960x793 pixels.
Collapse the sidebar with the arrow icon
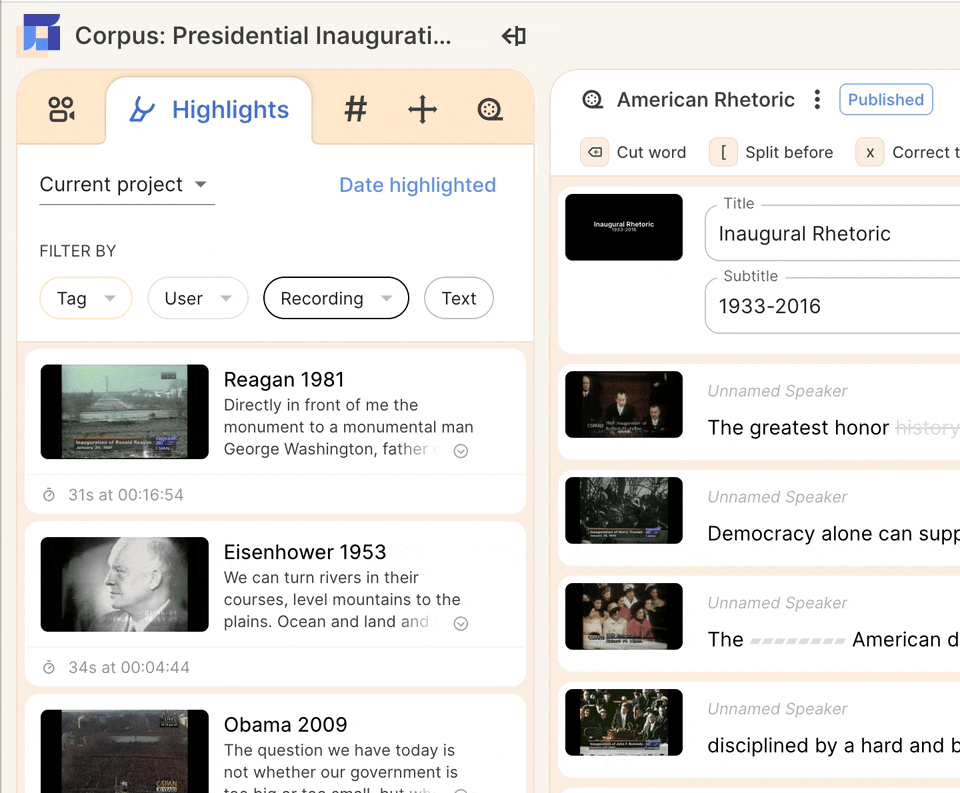point(514,36)
